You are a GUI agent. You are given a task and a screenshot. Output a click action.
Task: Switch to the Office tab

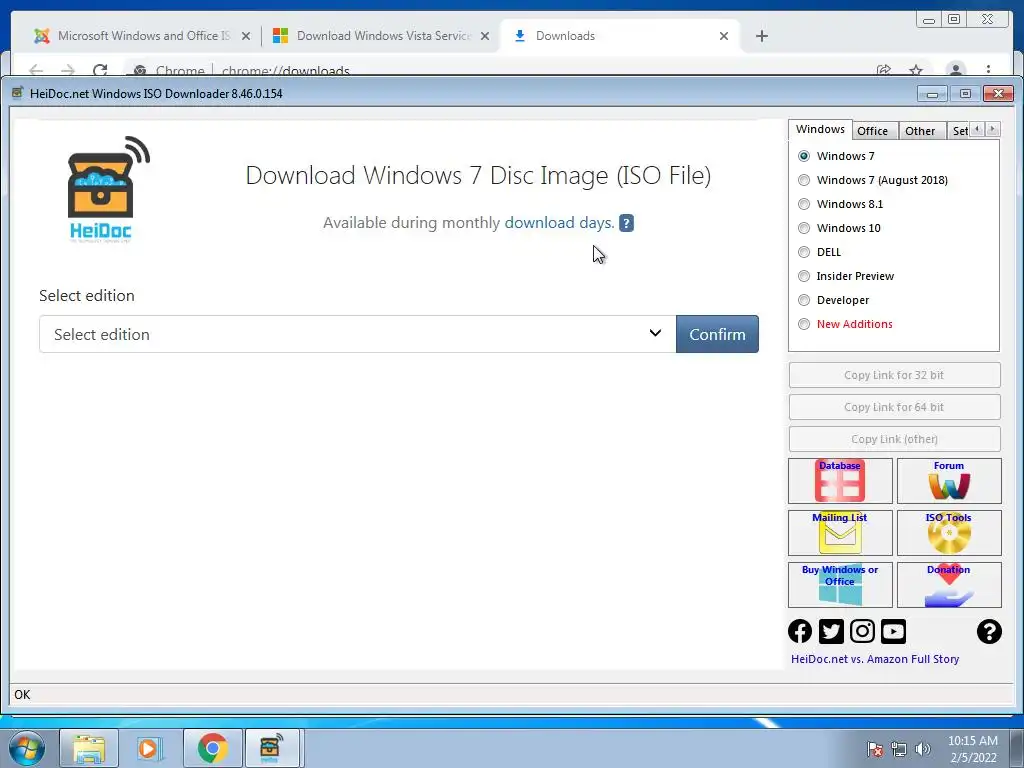[872, 131]
